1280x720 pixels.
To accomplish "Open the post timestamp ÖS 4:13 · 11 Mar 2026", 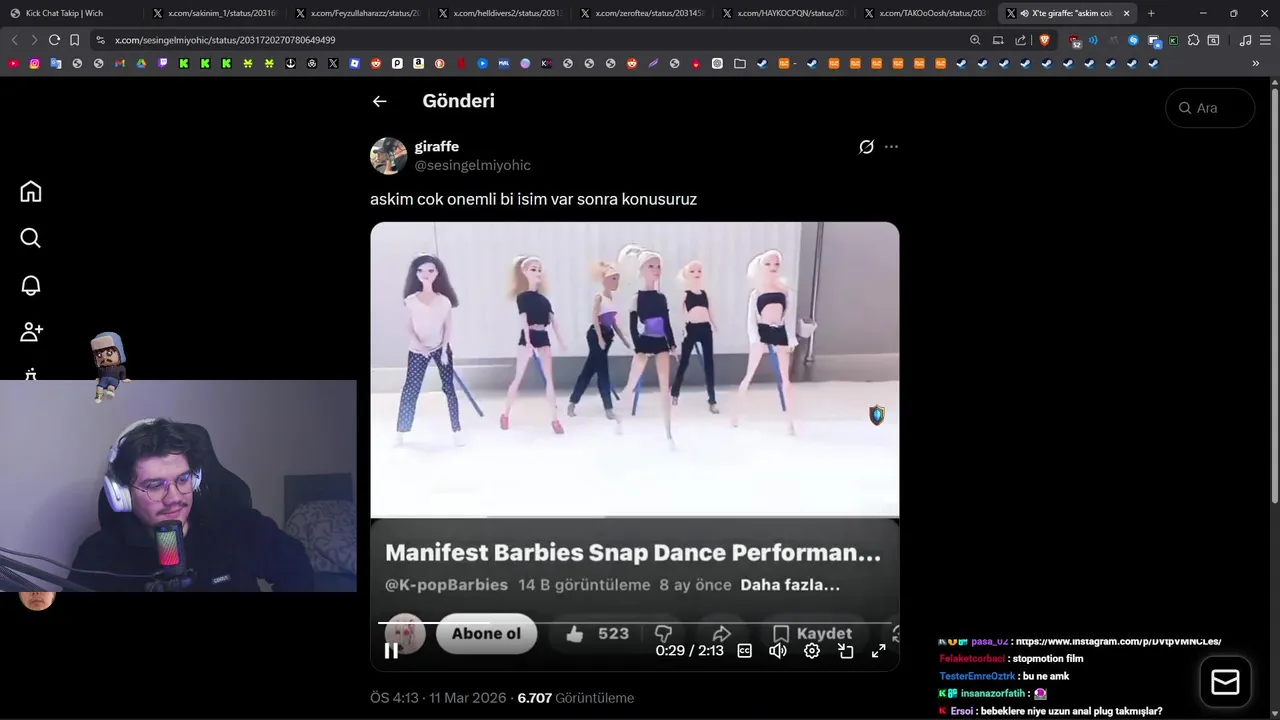I will click(x=438, y=698).
